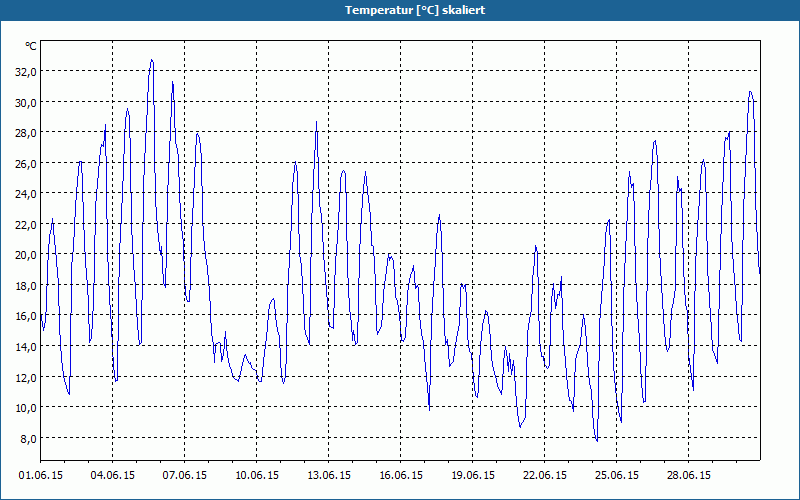Click the °C unit label
This screenshot has width=800, height=500.
pos(31,46)
